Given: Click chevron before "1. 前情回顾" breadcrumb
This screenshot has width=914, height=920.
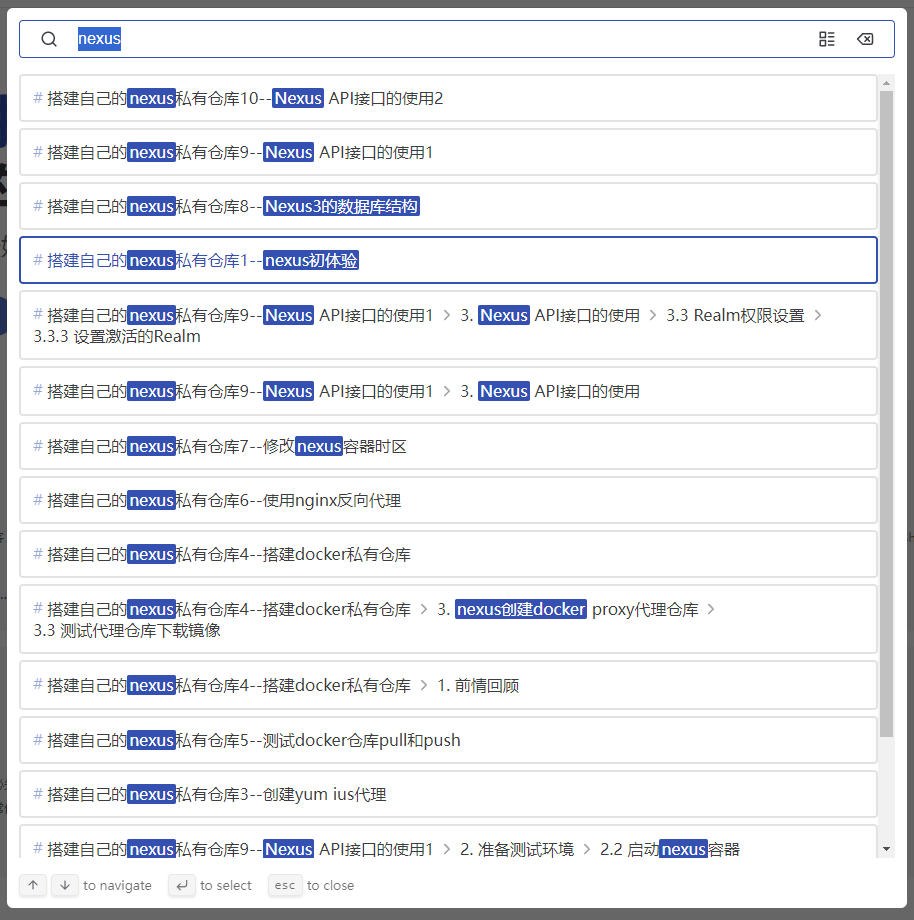Looking at the screenshot, I should pos(425,685).
